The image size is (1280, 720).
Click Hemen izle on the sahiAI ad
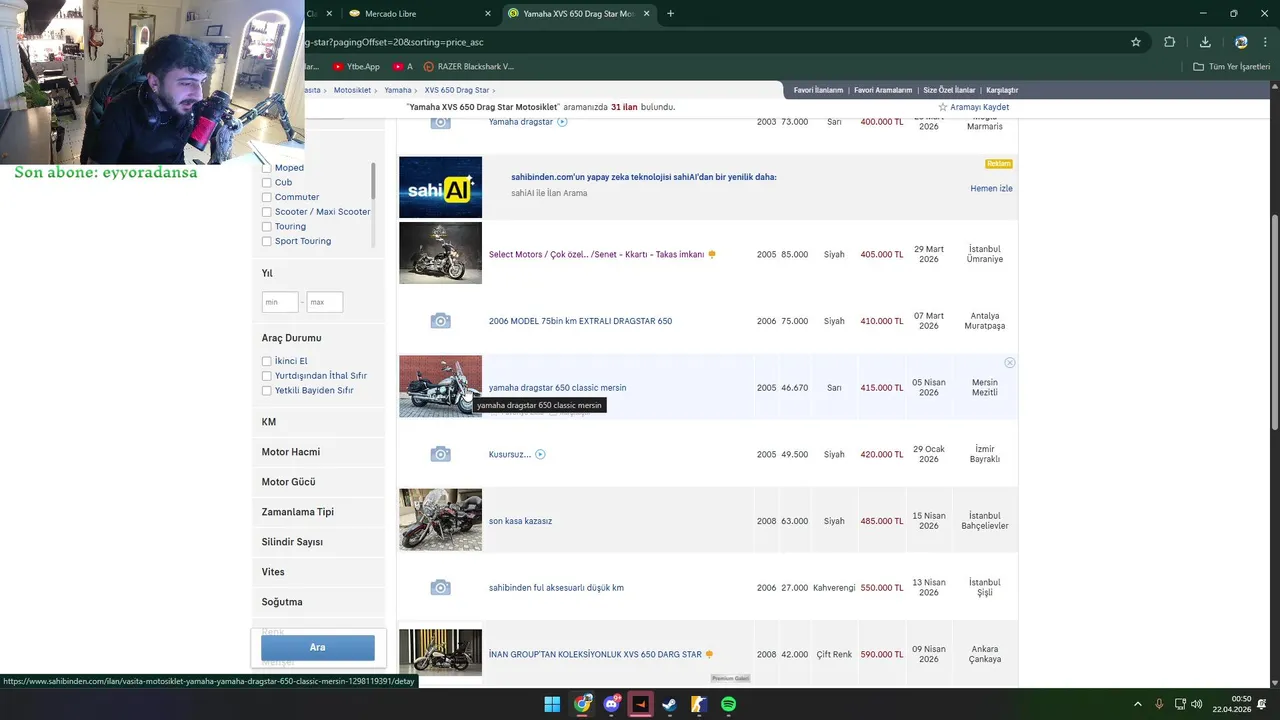[991, 188]
